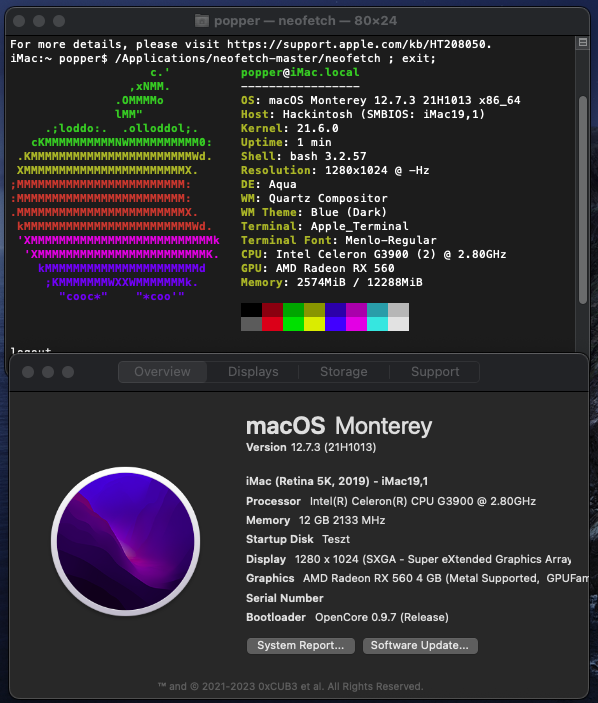Image resolution: width=598 pixels, height=703 pixels.
Task: Click 'iMac (Retina 5K, 2019) - iMac19,1' text
Action: point(337,481)
